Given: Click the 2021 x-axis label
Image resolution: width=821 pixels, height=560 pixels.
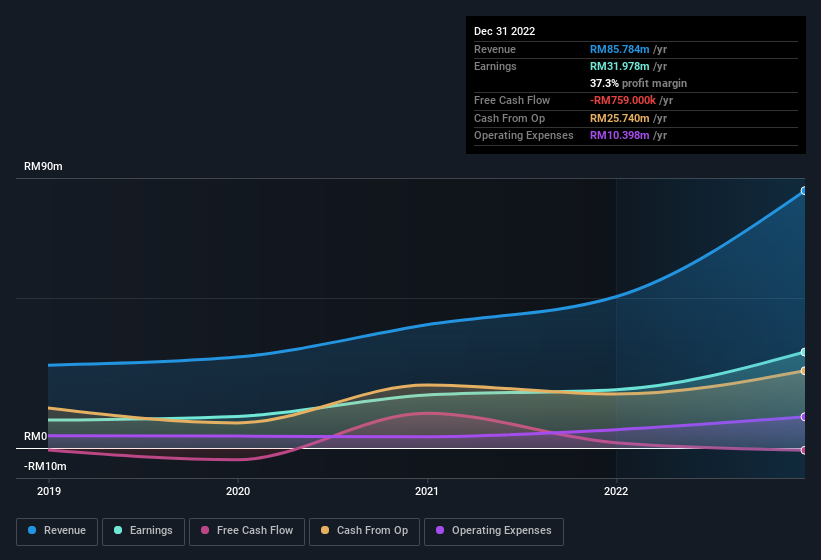Looking at the screenshot, I should tap(427, 491).
